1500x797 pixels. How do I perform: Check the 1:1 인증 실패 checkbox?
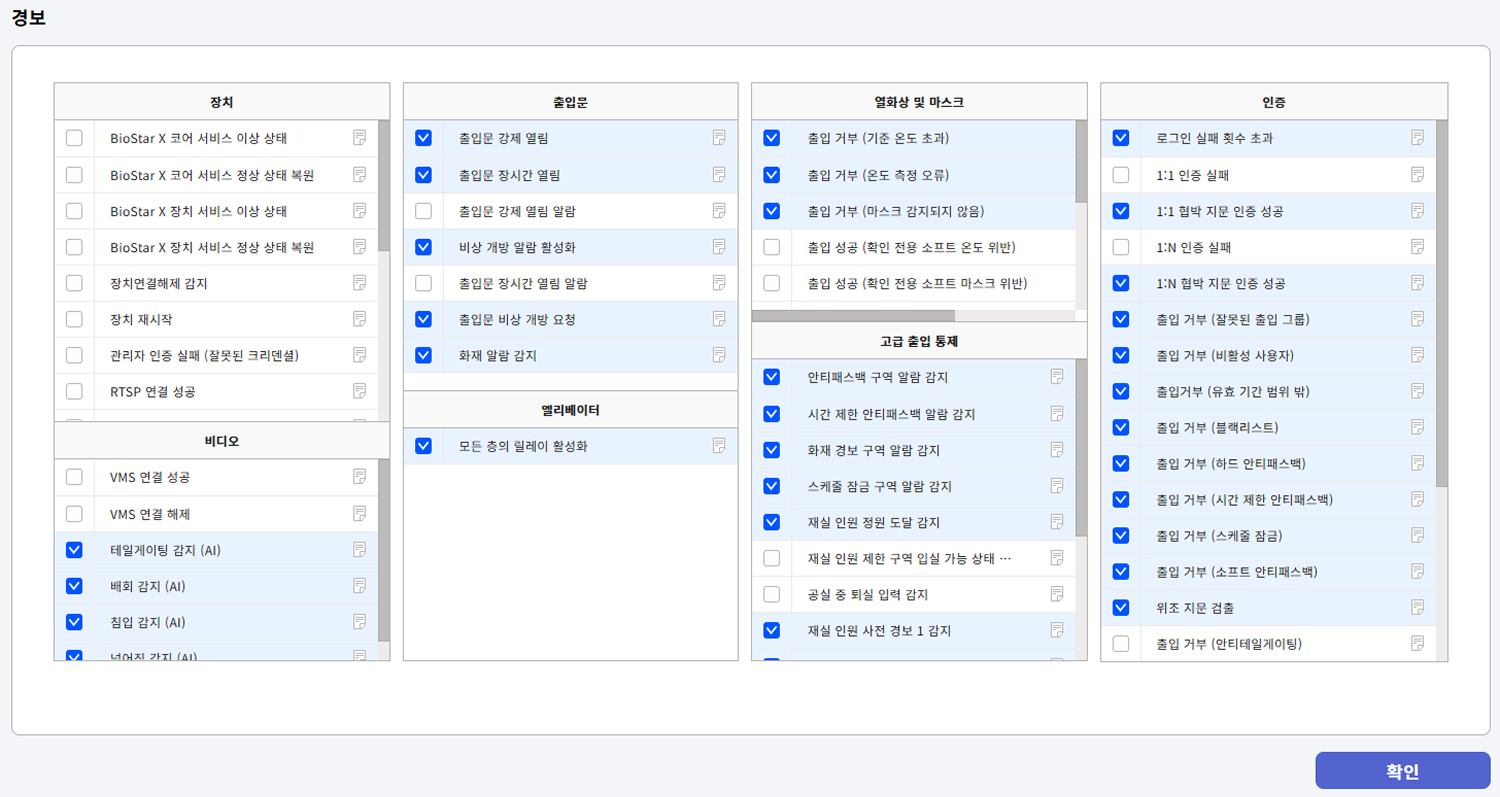[1121, 175]
